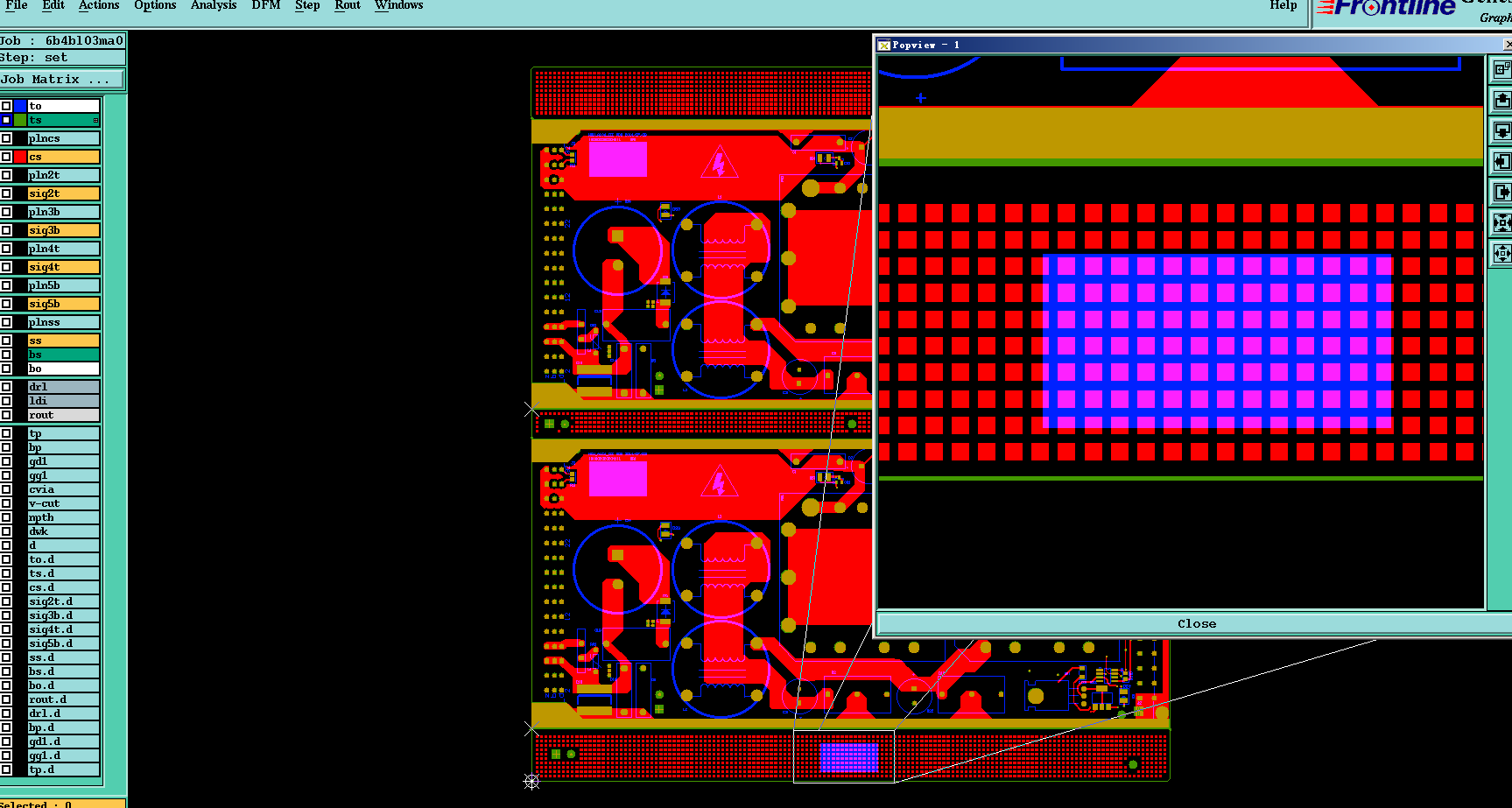Click the pan down arrow icon in Popview
Screen dimensions: 1512x808
click(1501, 130)
